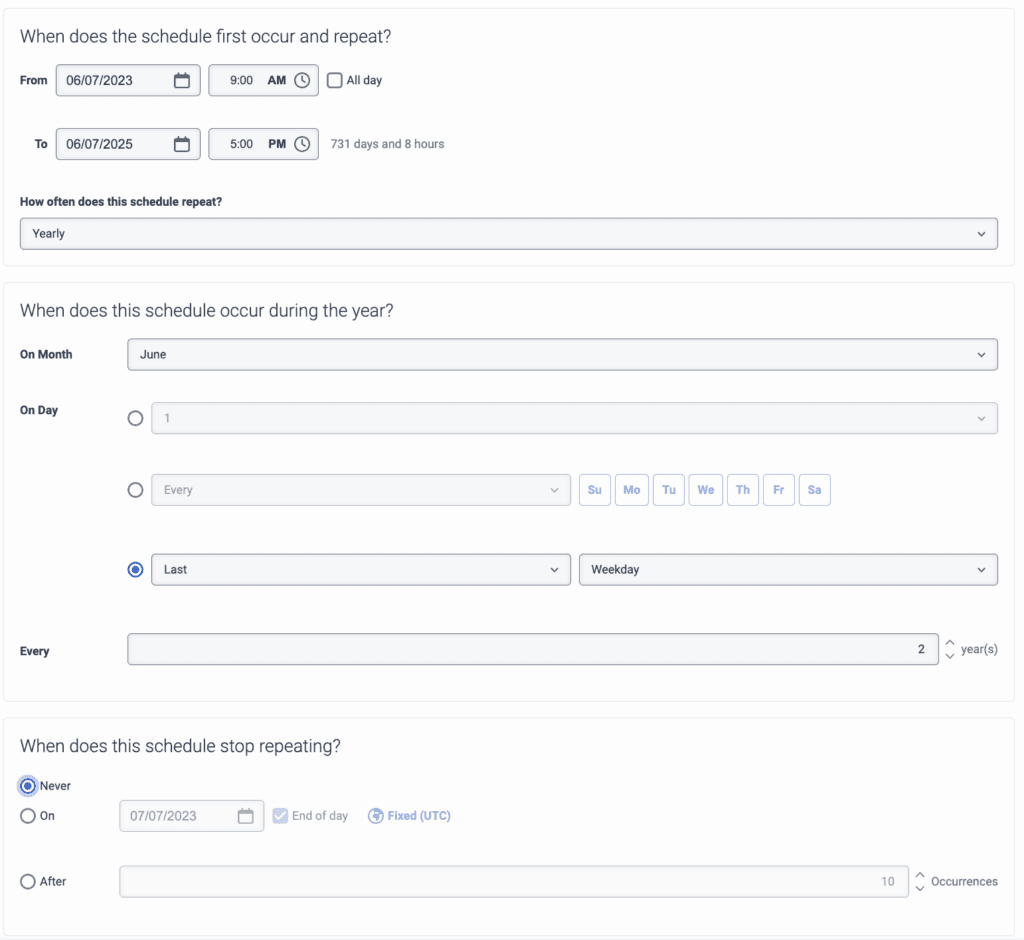Screen dimensions: 1024x940
Task: Enable the All day checkbox
Action: pyautogui.click(x=335, y=80)
